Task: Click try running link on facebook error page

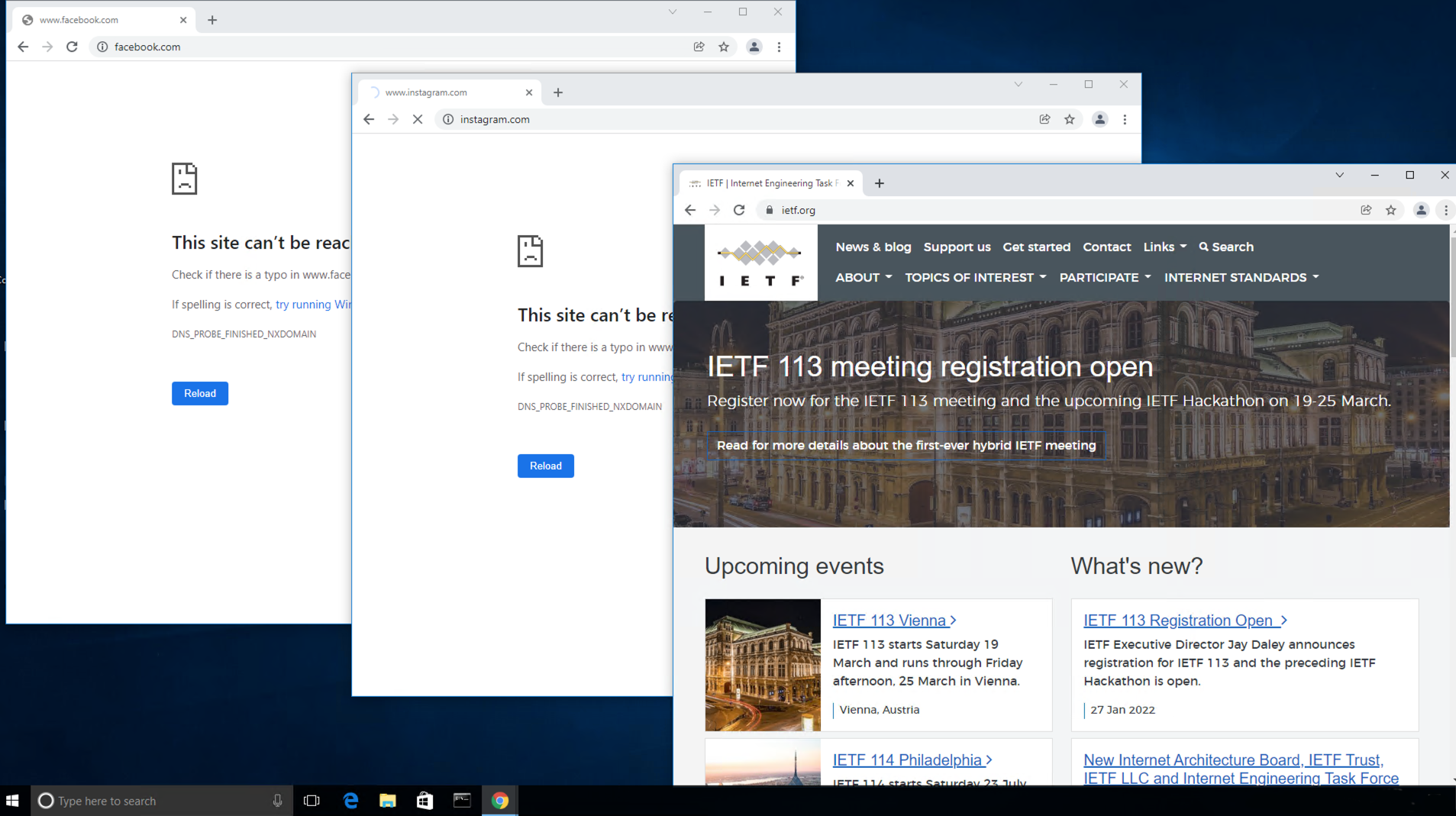Action: [x=313, y=304]
